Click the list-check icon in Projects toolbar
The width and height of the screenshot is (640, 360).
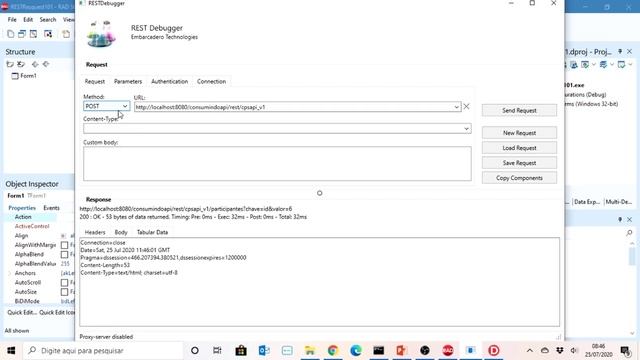(603, 64)
